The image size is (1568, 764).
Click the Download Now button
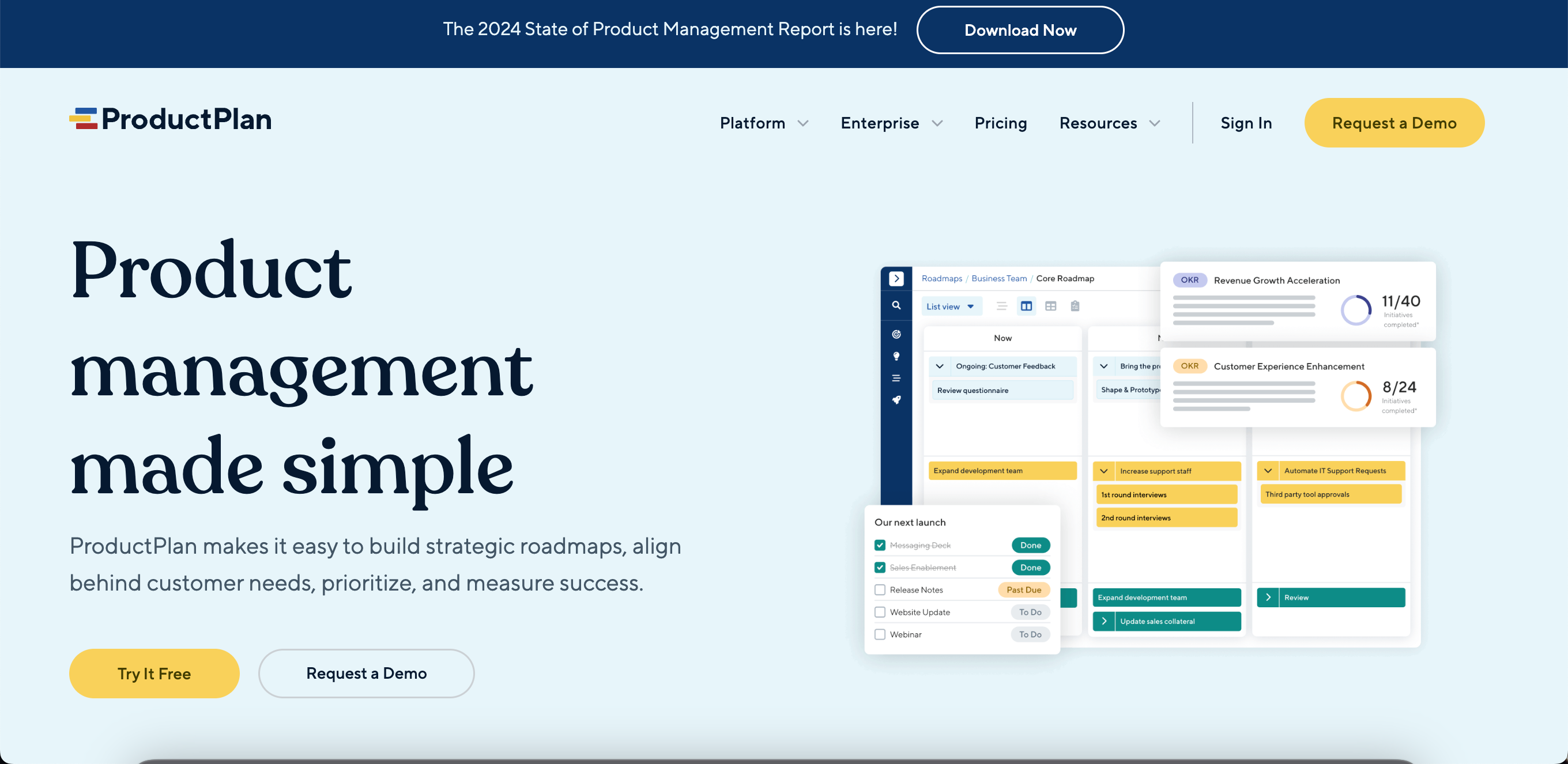1020,30
